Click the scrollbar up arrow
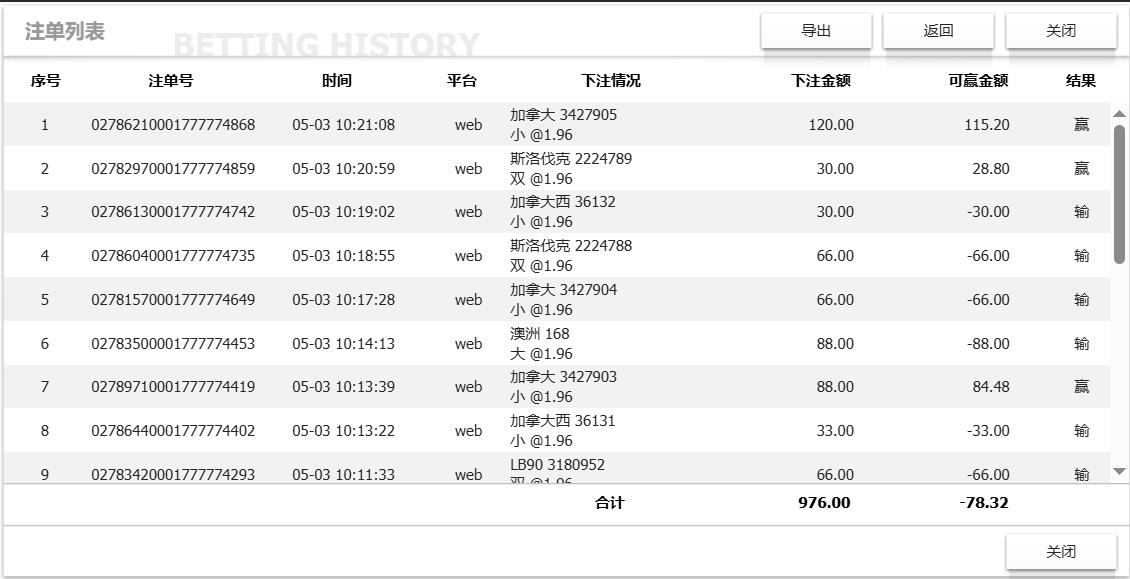1130x579 pixels. 1119,114
